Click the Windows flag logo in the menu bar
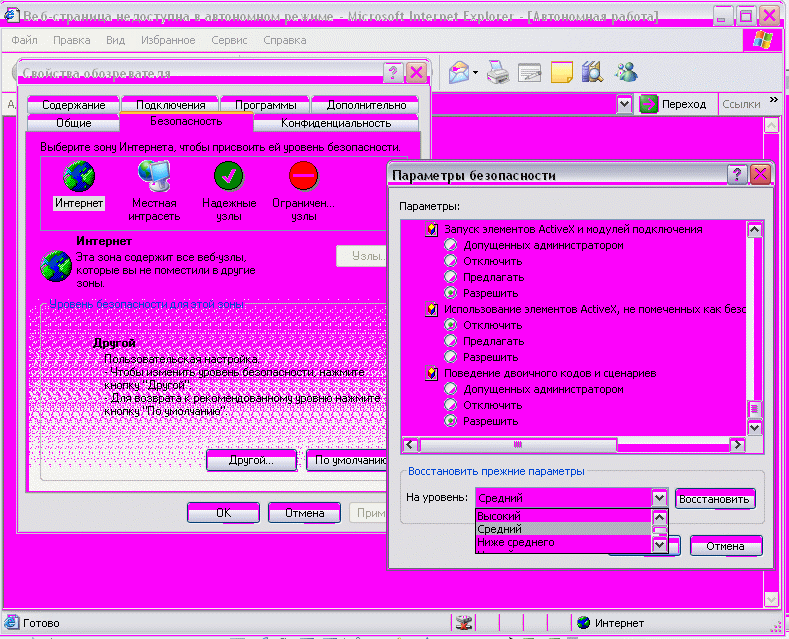This screenshot has width=789, height=639. (x=762, y=40)
